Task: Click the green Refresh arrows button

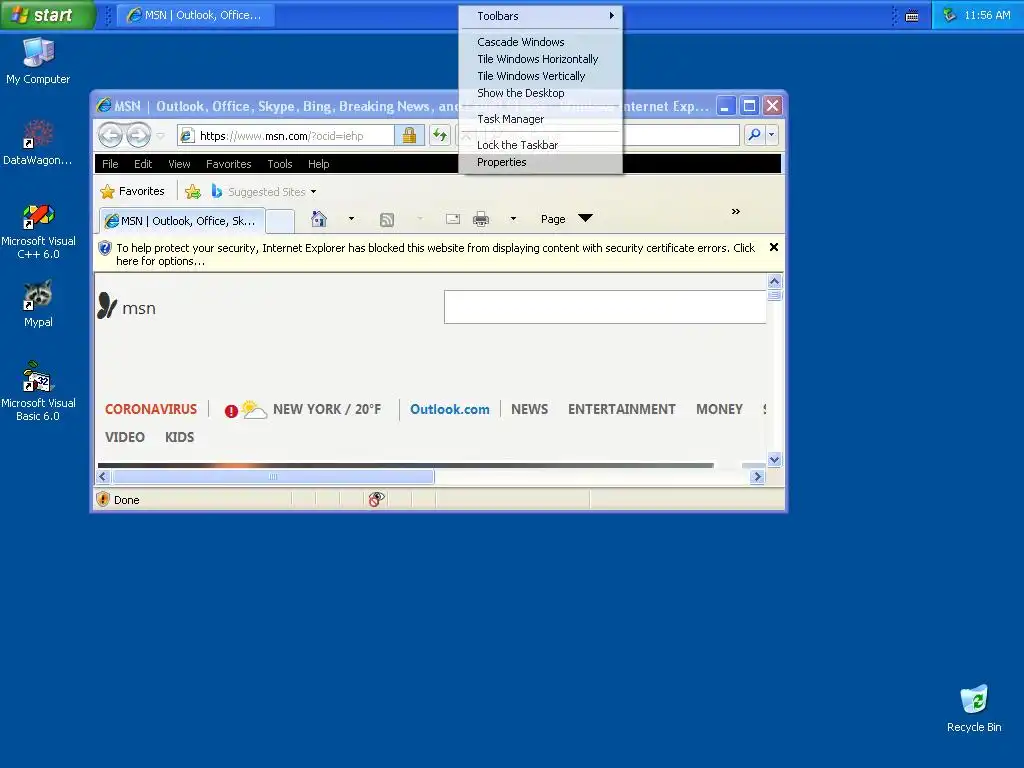Action: click(440, 135)
